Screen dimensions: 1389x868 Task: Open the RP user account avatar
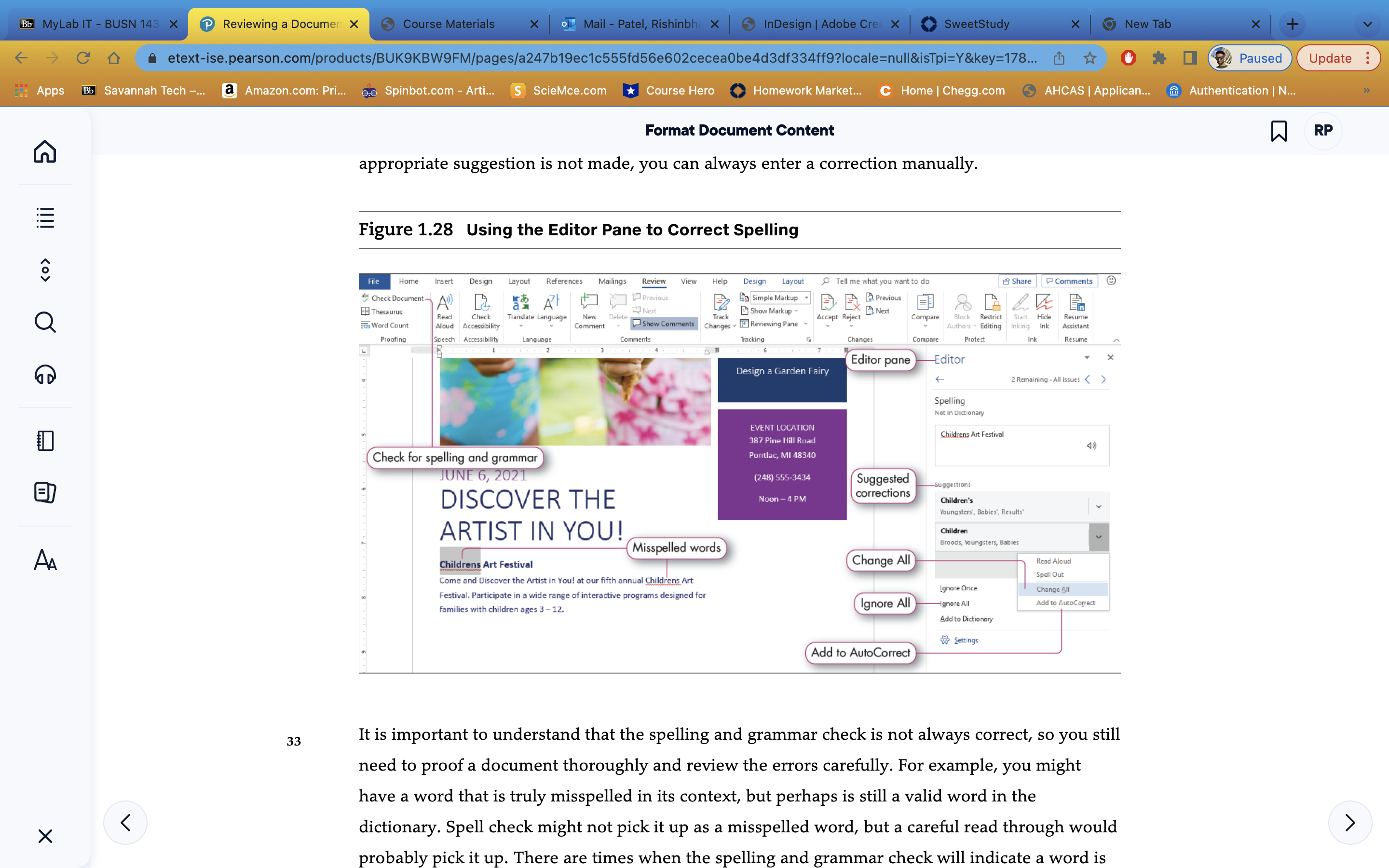[x=1323, y=130]
